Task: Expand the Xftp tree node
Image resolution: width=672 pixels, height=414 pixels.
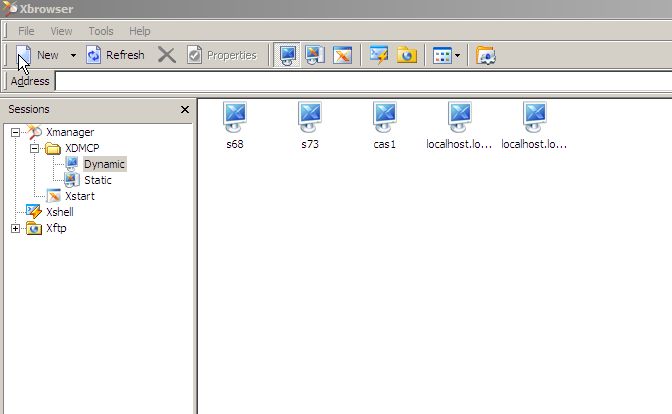Action: 15,228
